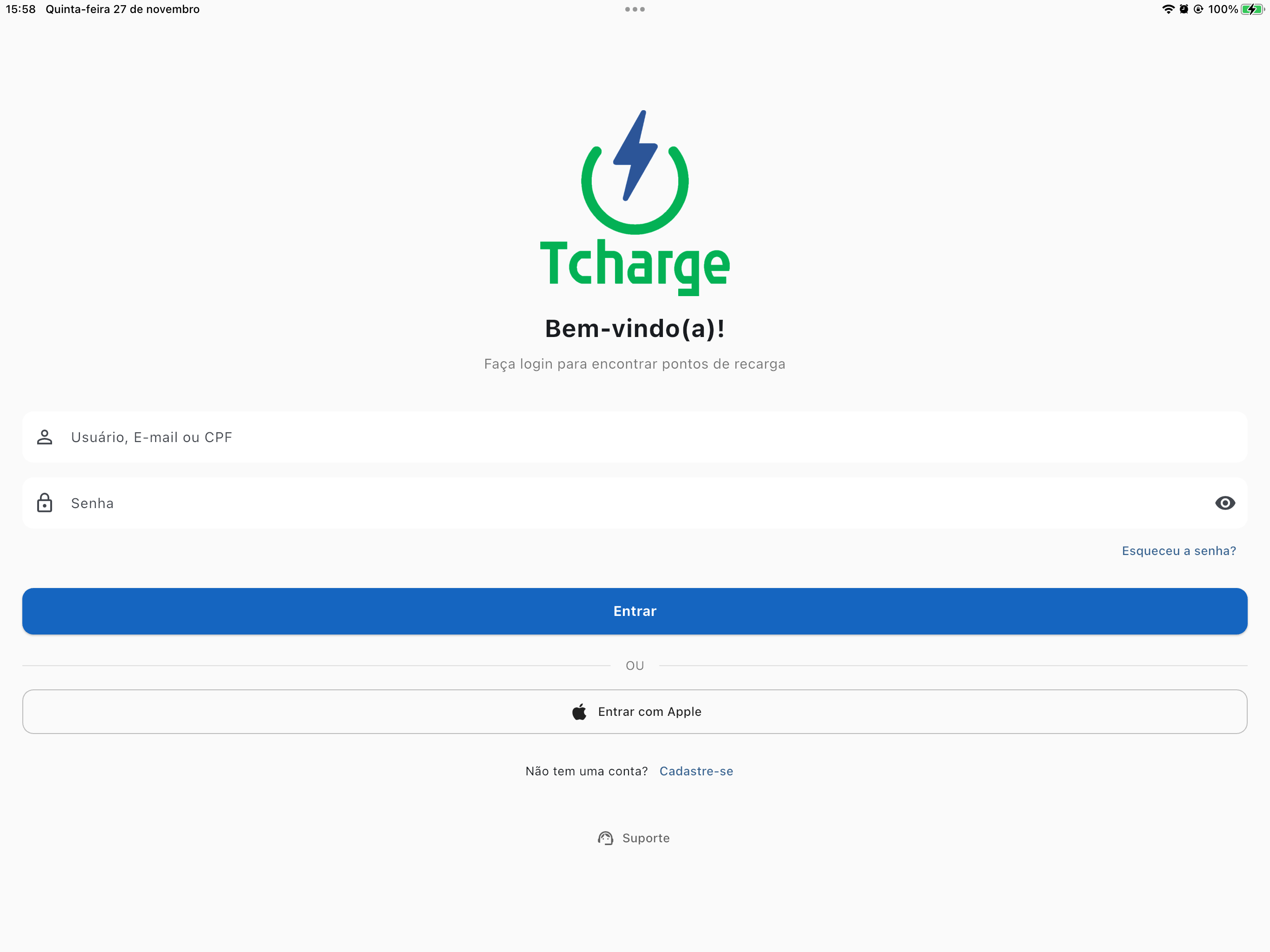
Task: Tap the support headset icon
Action: pyautogui.click(x=605, y=838)
